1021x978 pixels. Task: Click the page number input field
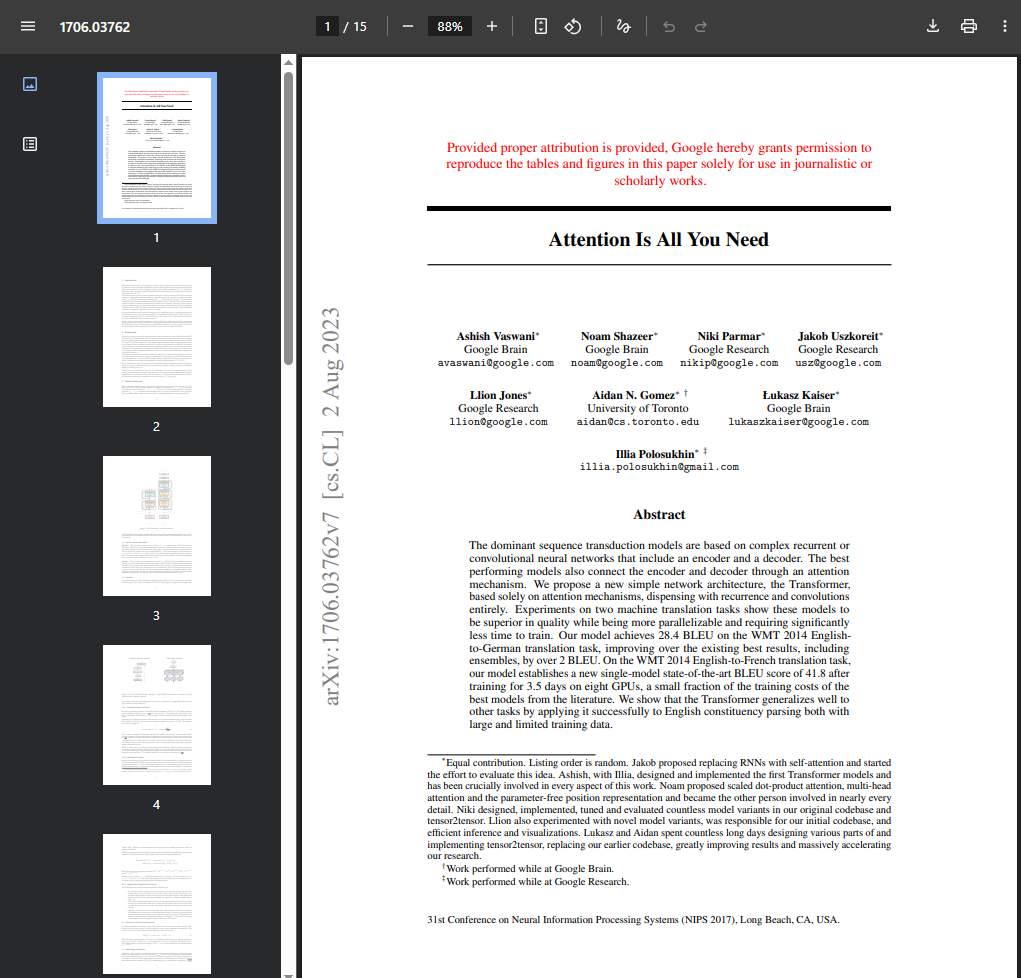click(327, 27)
